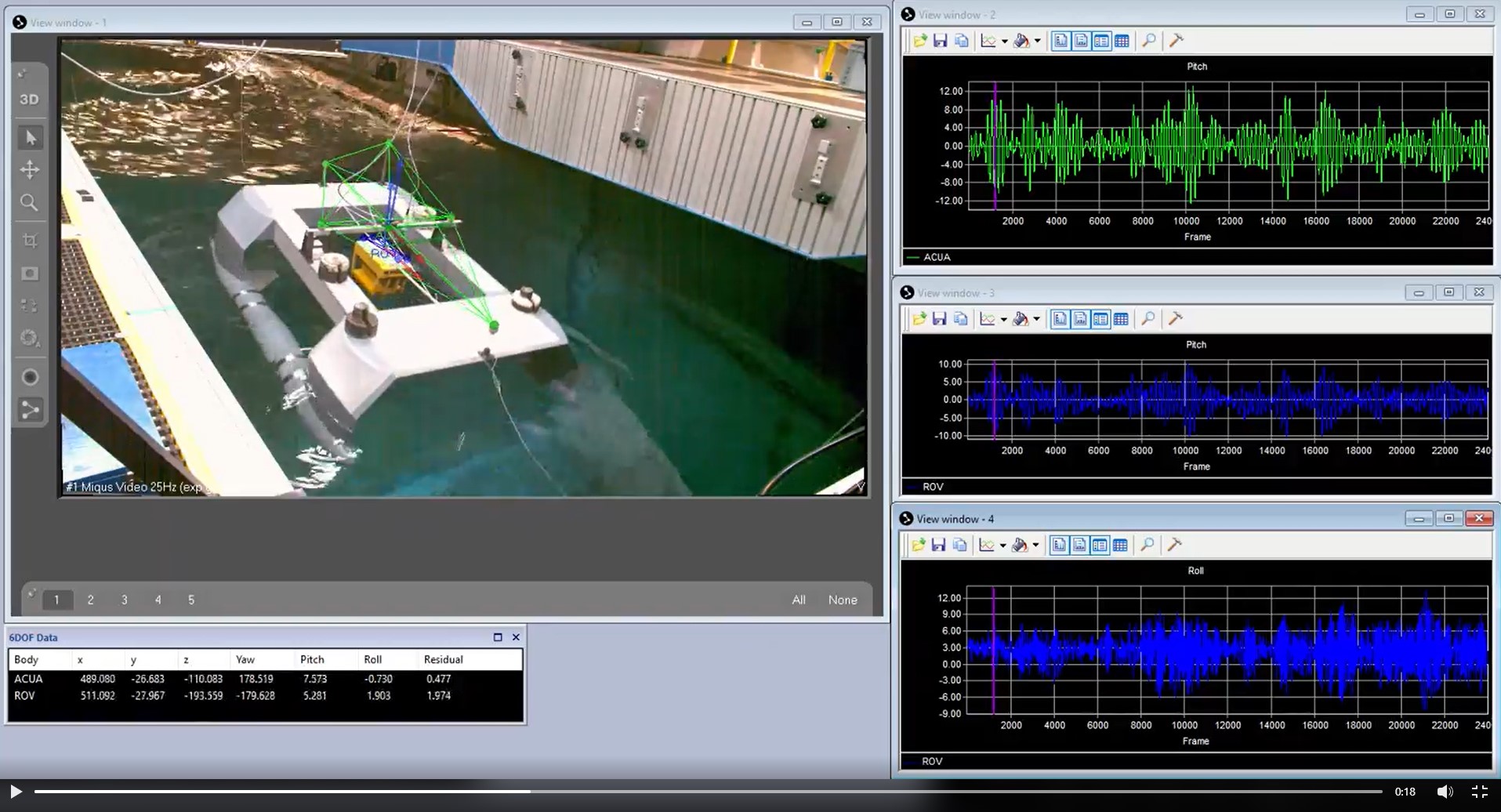Activate the crop tool in View window 1 sidebar
This screenshot has width=1501, height=812.
pyautogui.click(x=30, y=241)
